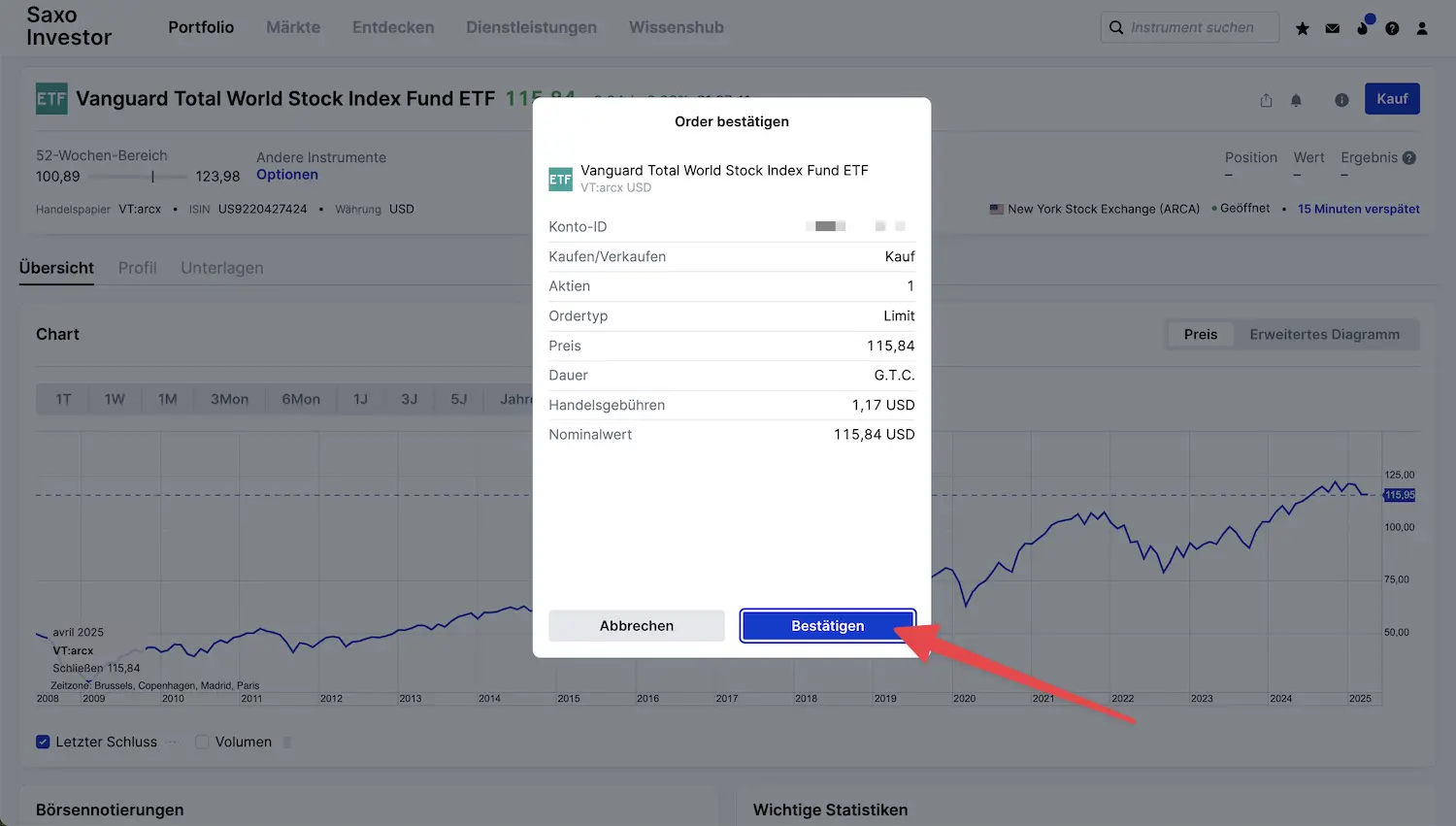Open the Optionen link
The image size is (1456, 826).
pyautogui.click(x=287, y=175)
